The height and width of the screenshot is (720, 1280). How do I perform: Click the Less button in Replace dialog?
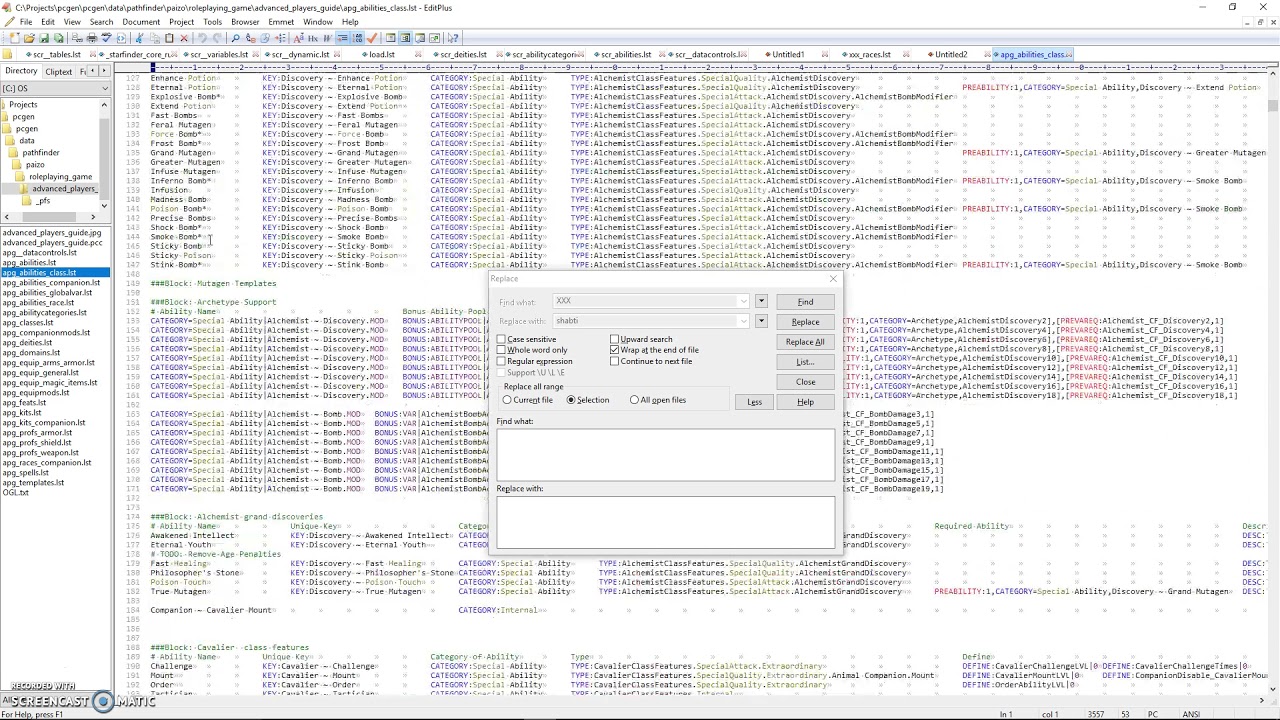coord(754,402)
